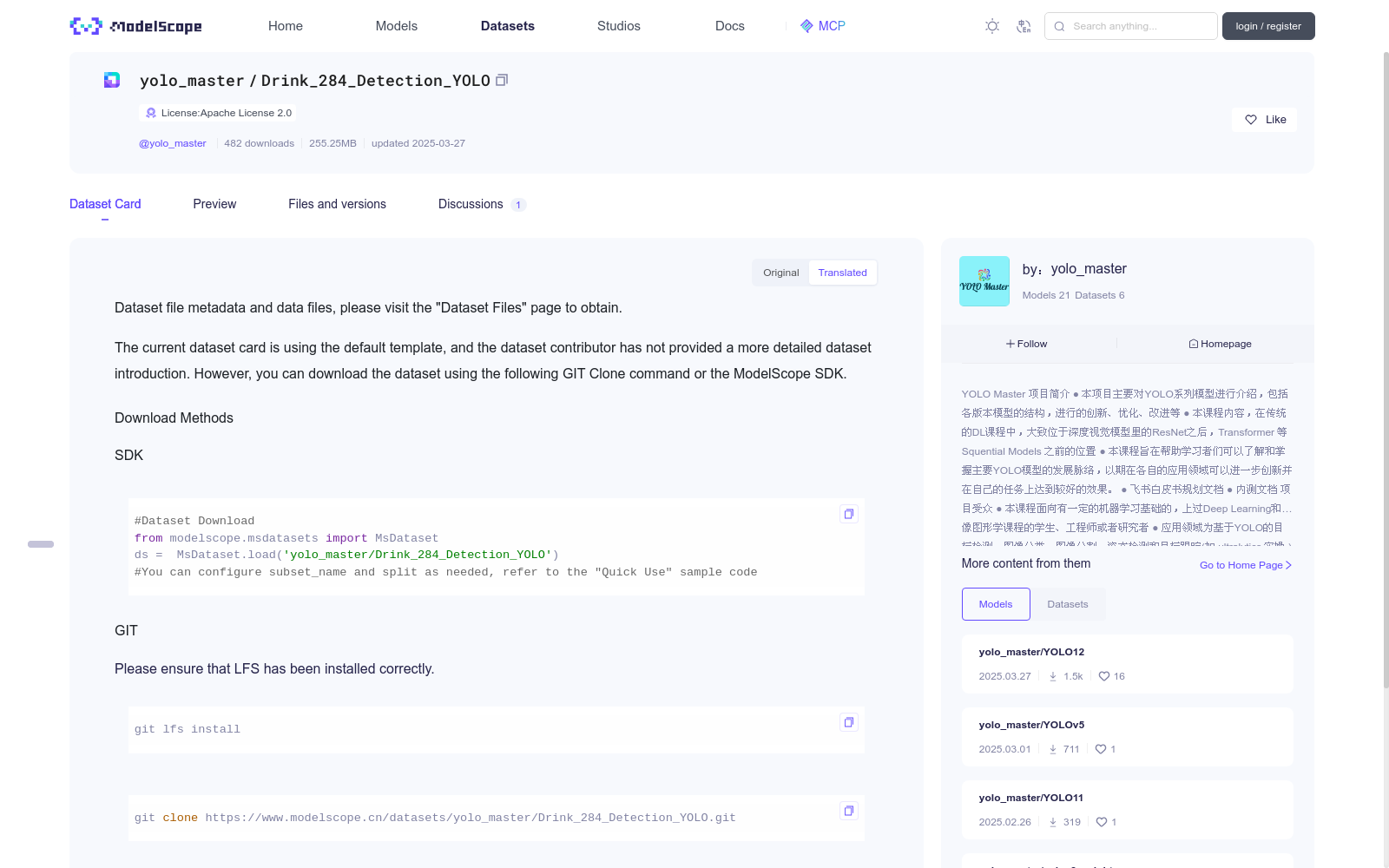This screenshot has height=868, width=1389.
Task: Click the login / register button
Action: pyautogui.click(x=1268, y=26)
